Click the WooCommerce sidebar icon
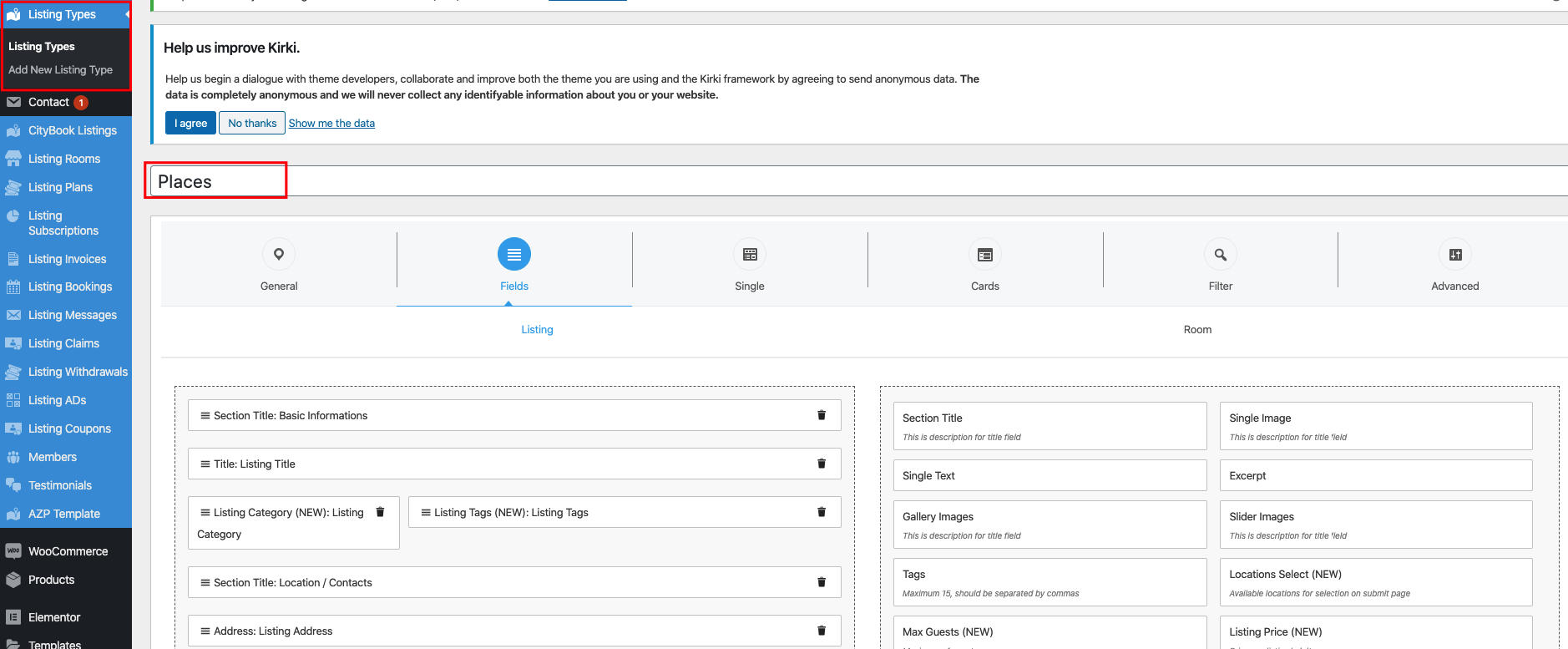The width and height of the screenshot is (1568, 649). click(13, 551)
